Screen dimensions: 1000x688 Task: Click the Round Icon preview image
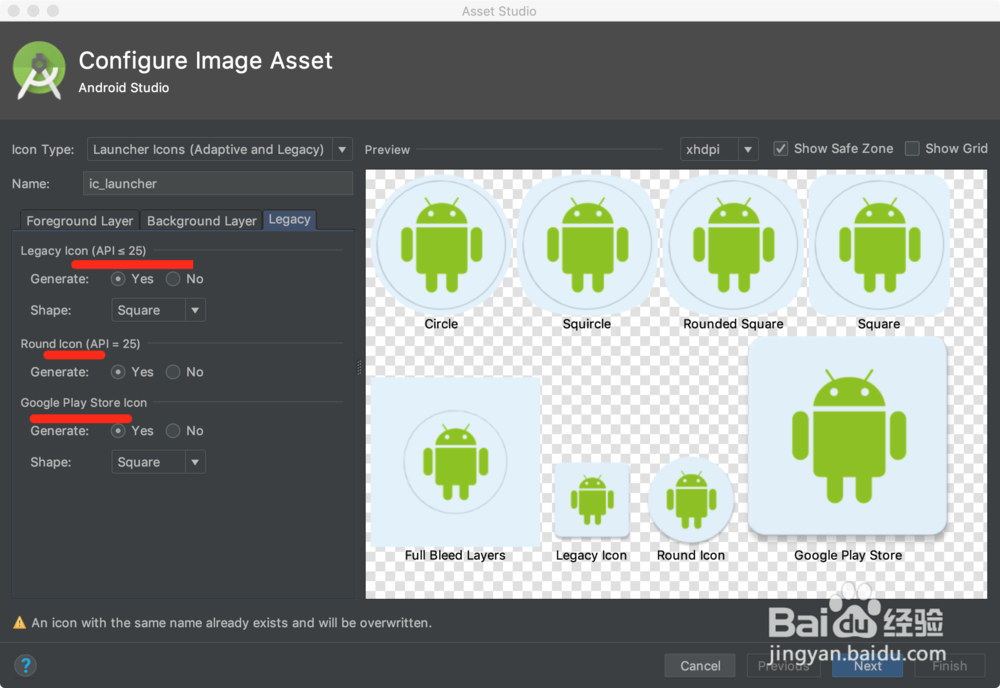click(x=691, y=500)
